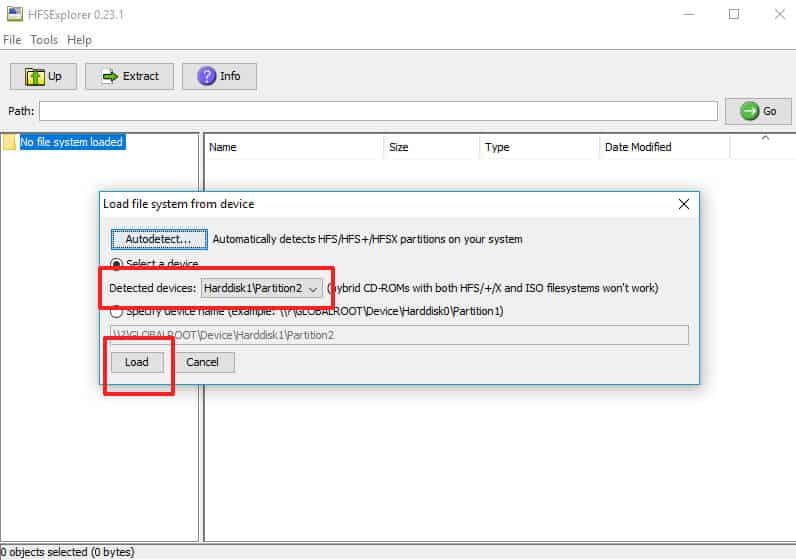The width and height of the screenshot is (796, 560).
Task: Sort by the Type column header
Action: [x=540, y=147]
